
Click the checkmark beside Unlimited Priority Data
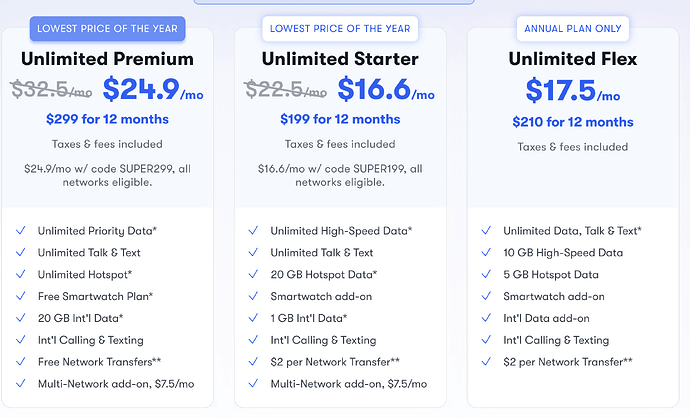tap(20, 231)
